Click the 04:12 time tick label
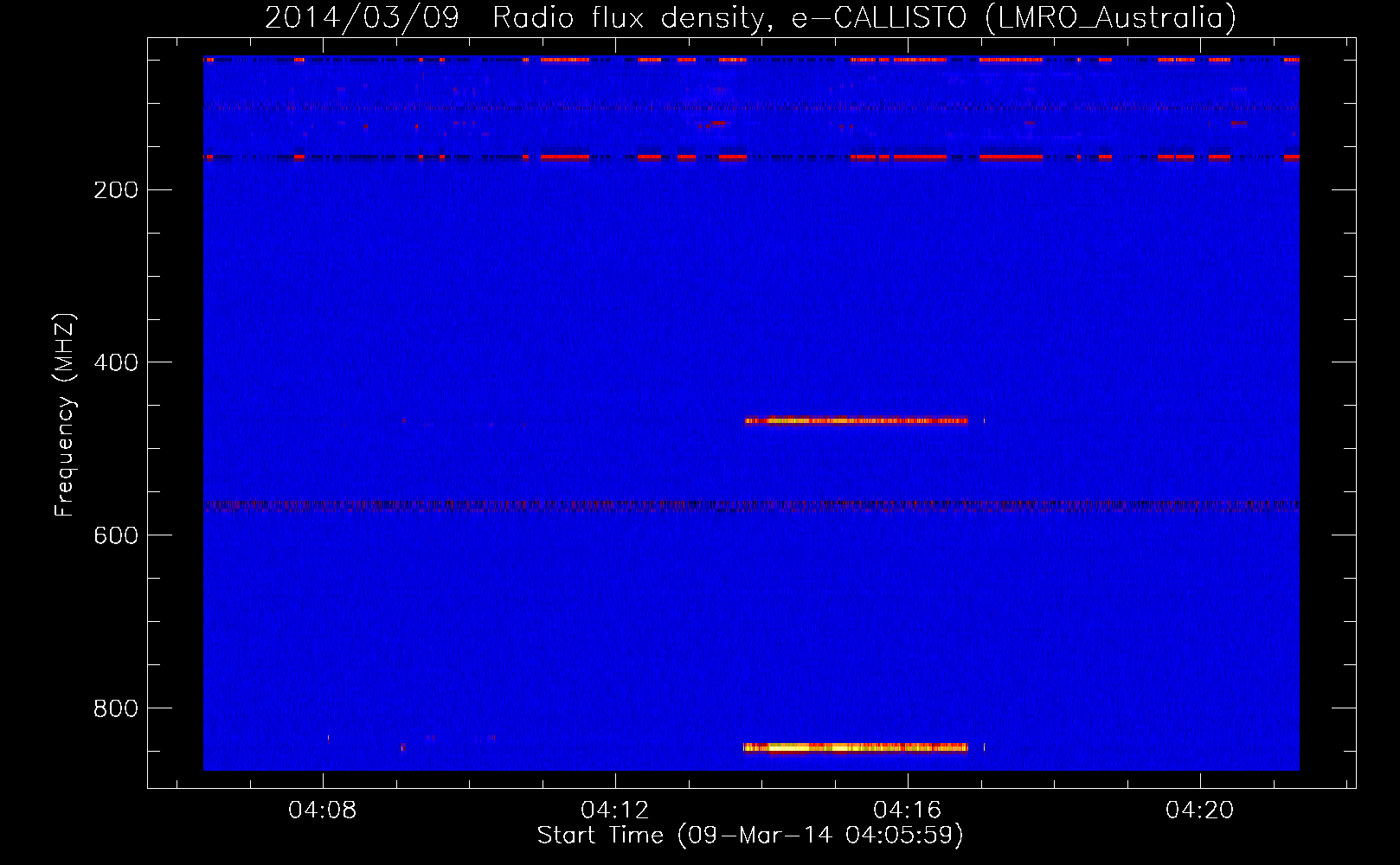Image resolution: width=1400 pixels, height=865 pixels. tap(615, 811)
